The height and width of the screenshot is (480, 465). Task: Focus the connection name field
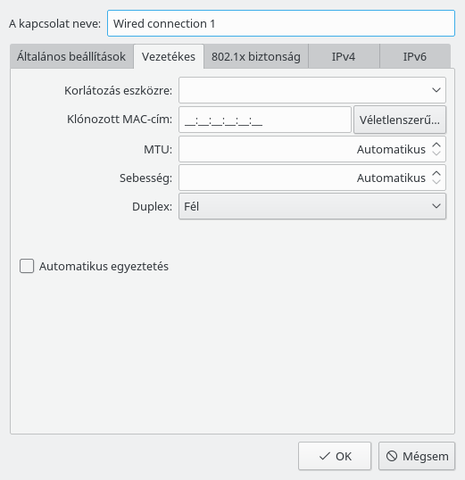point(281,23)
